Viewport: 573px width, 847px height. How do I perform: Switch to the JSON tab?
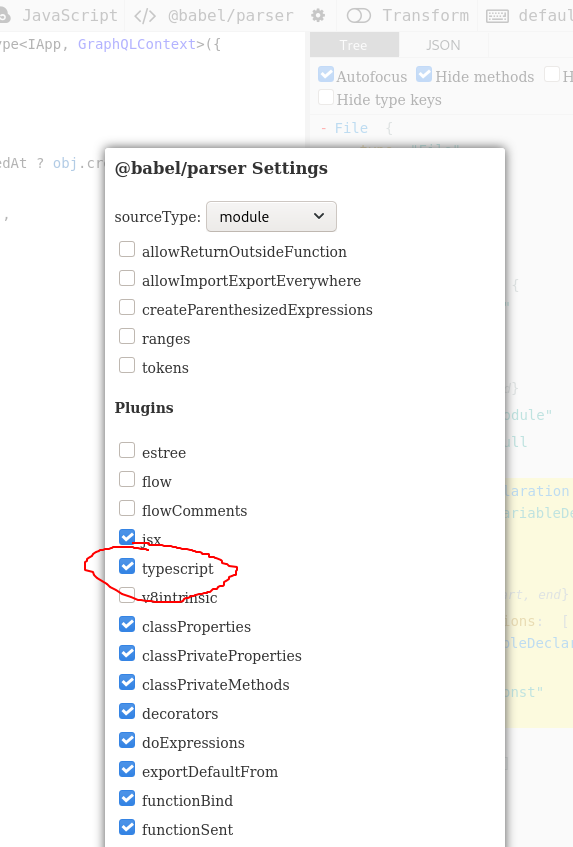pyautogui.click(x=443, y=45)
